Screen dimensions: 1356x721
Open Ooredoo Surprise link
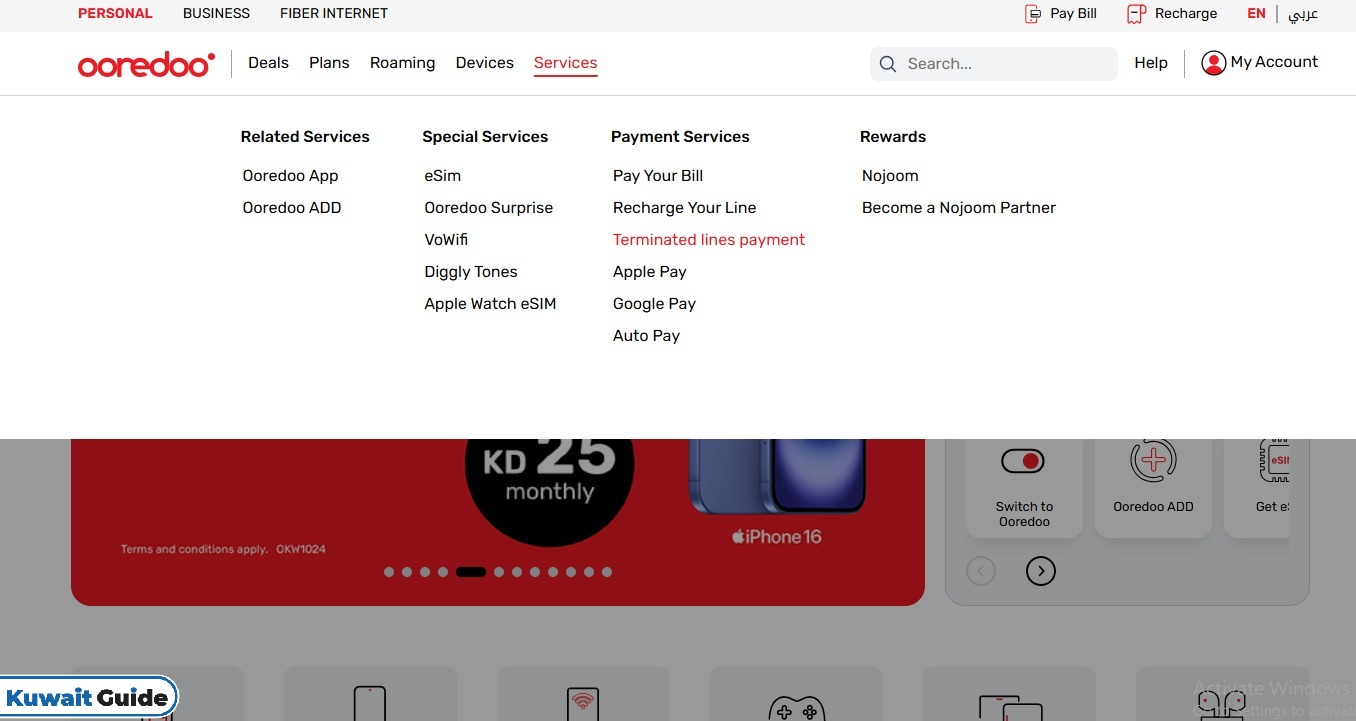(x=488, y=208)
